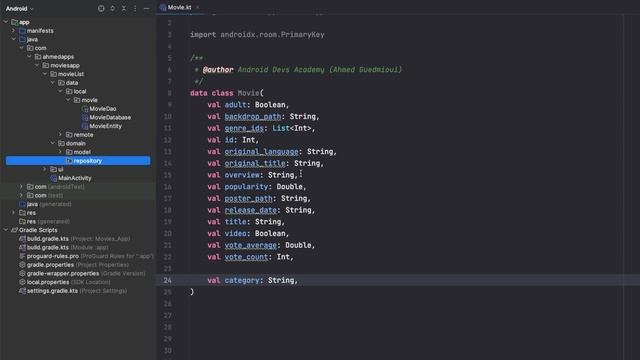Click the backdrop_path property in code
The width and height of the screenshot is (640, 360).
[x=253, y=117]
